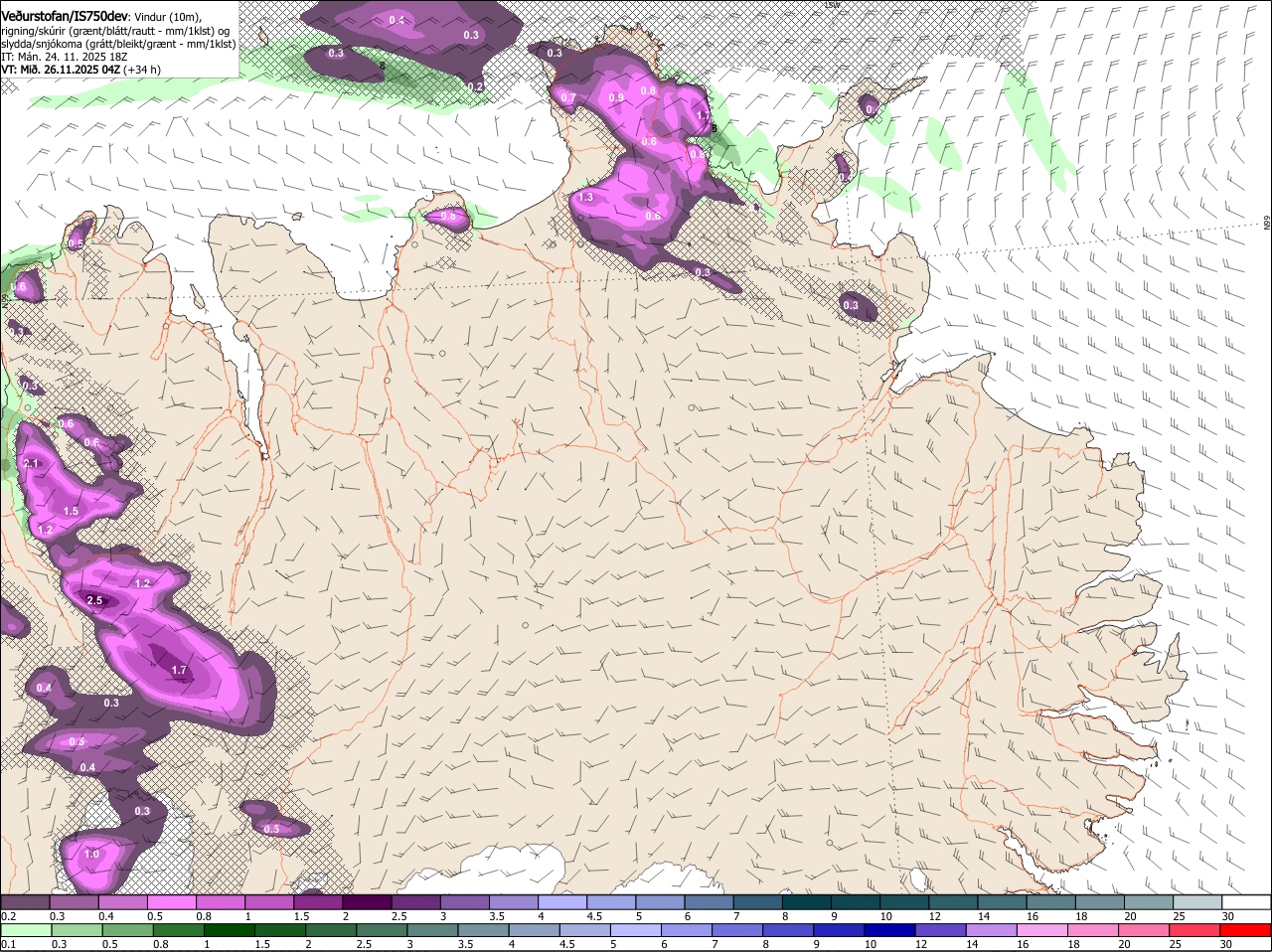This screenshot has height=952, width=1272.
Task: Click the 1.3 value label on the northern coast
Action: [x=585, y=197]
